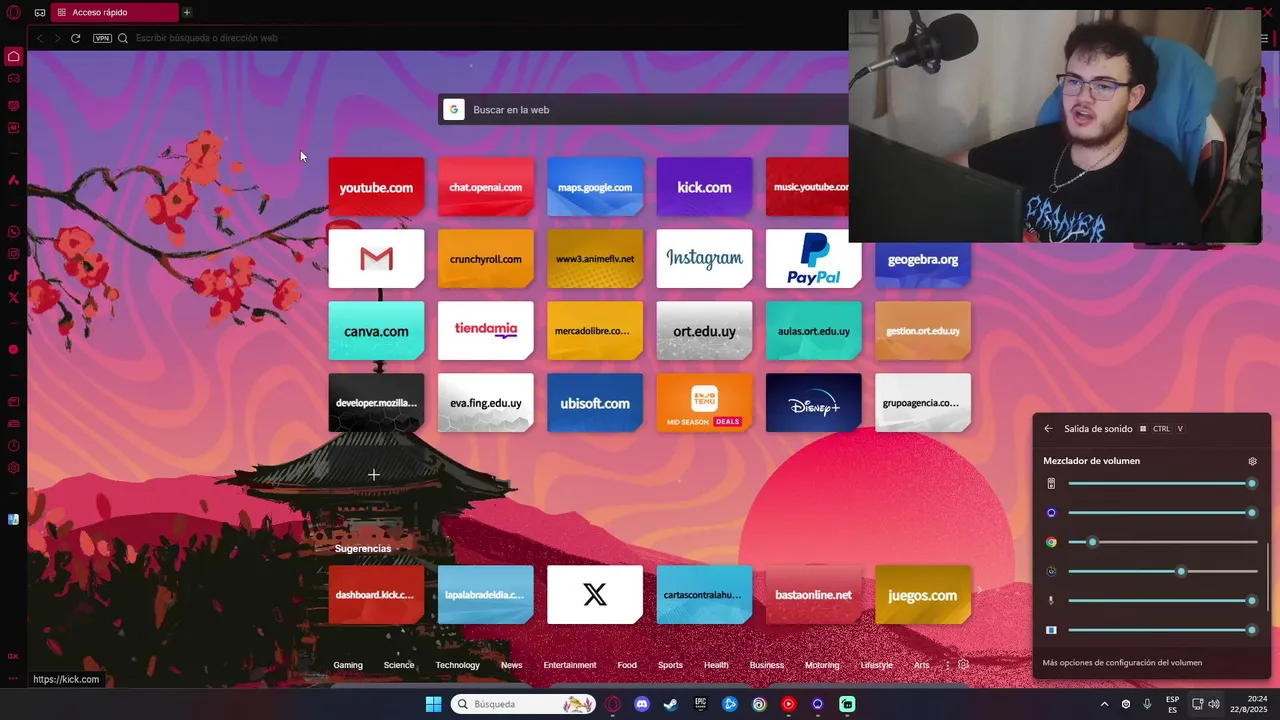Open Epic Games from the taskbar

coord(700,704)
